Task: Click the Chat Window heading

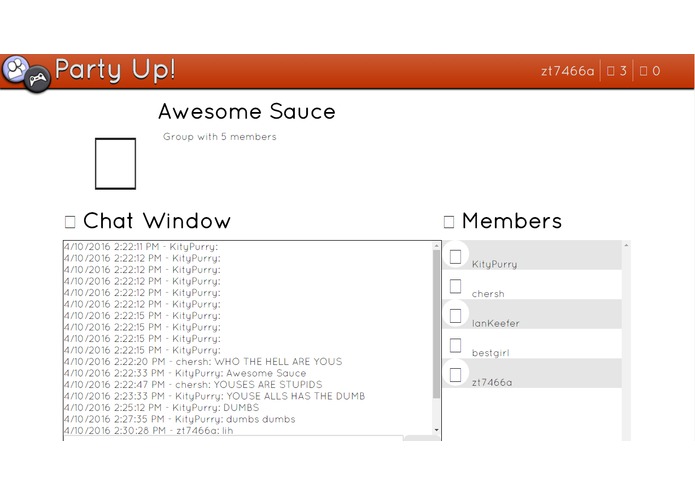Action: (x=157, y=221)
